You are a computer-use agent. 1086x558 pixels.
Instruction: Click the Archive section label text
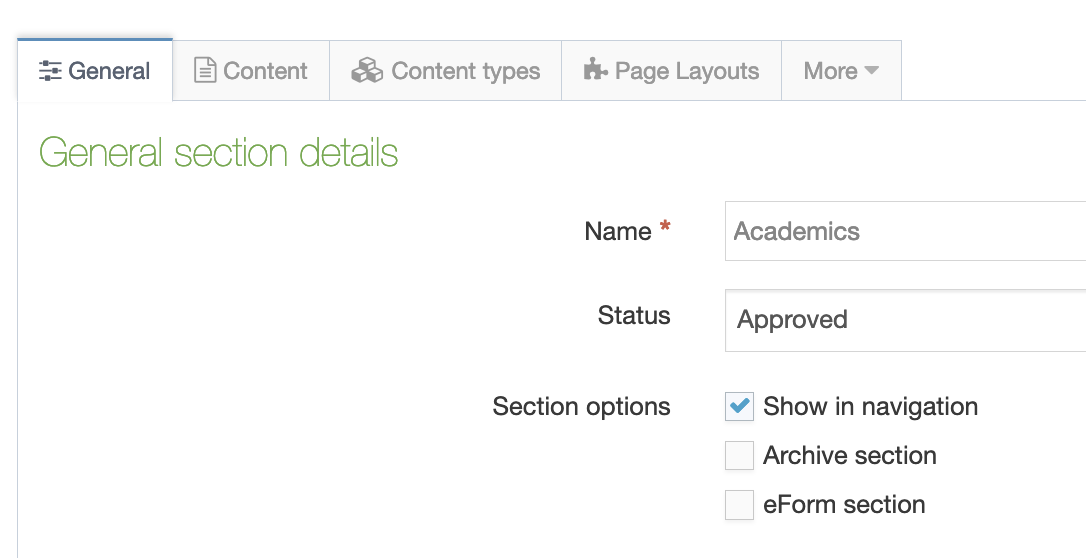[x=849, y=456]
